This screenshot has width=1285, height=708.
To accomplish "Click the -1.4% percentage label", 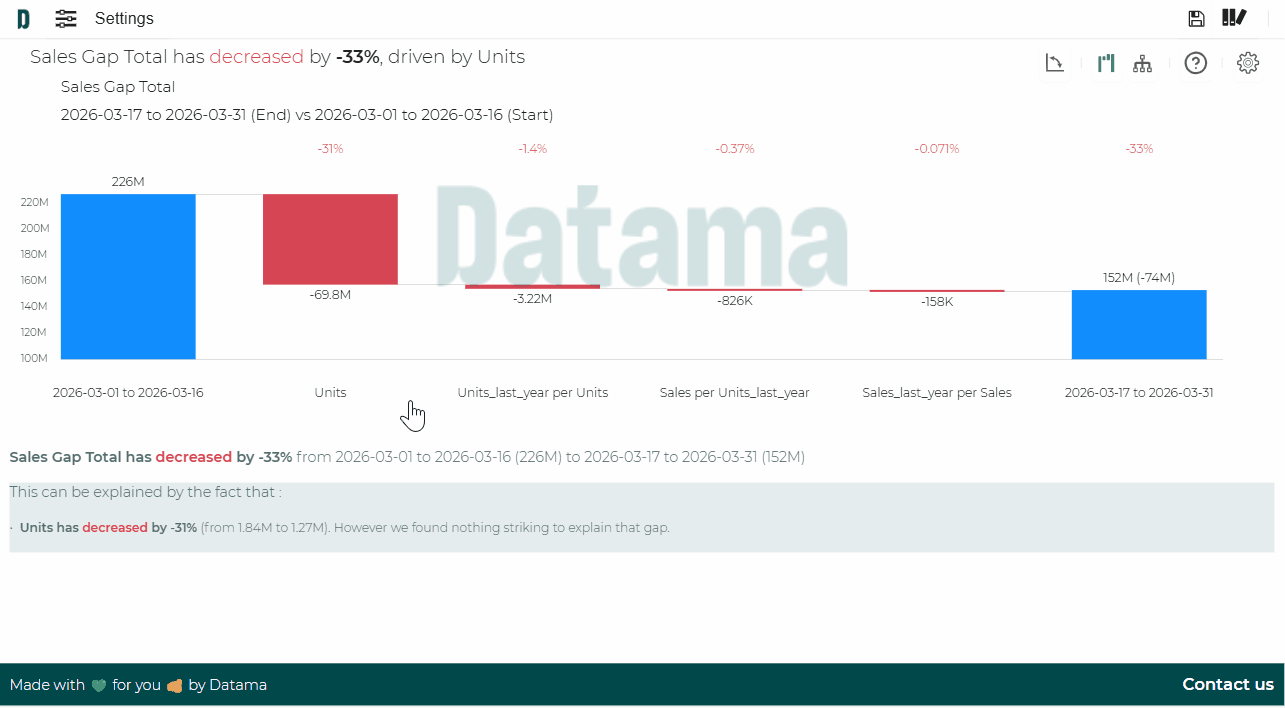I will (x=532, y=149).
